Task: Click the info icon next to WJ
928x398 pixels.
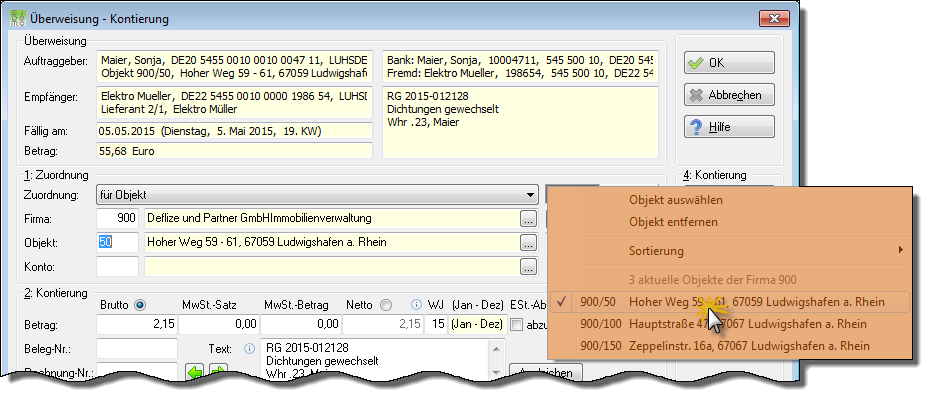Action: 416,305
